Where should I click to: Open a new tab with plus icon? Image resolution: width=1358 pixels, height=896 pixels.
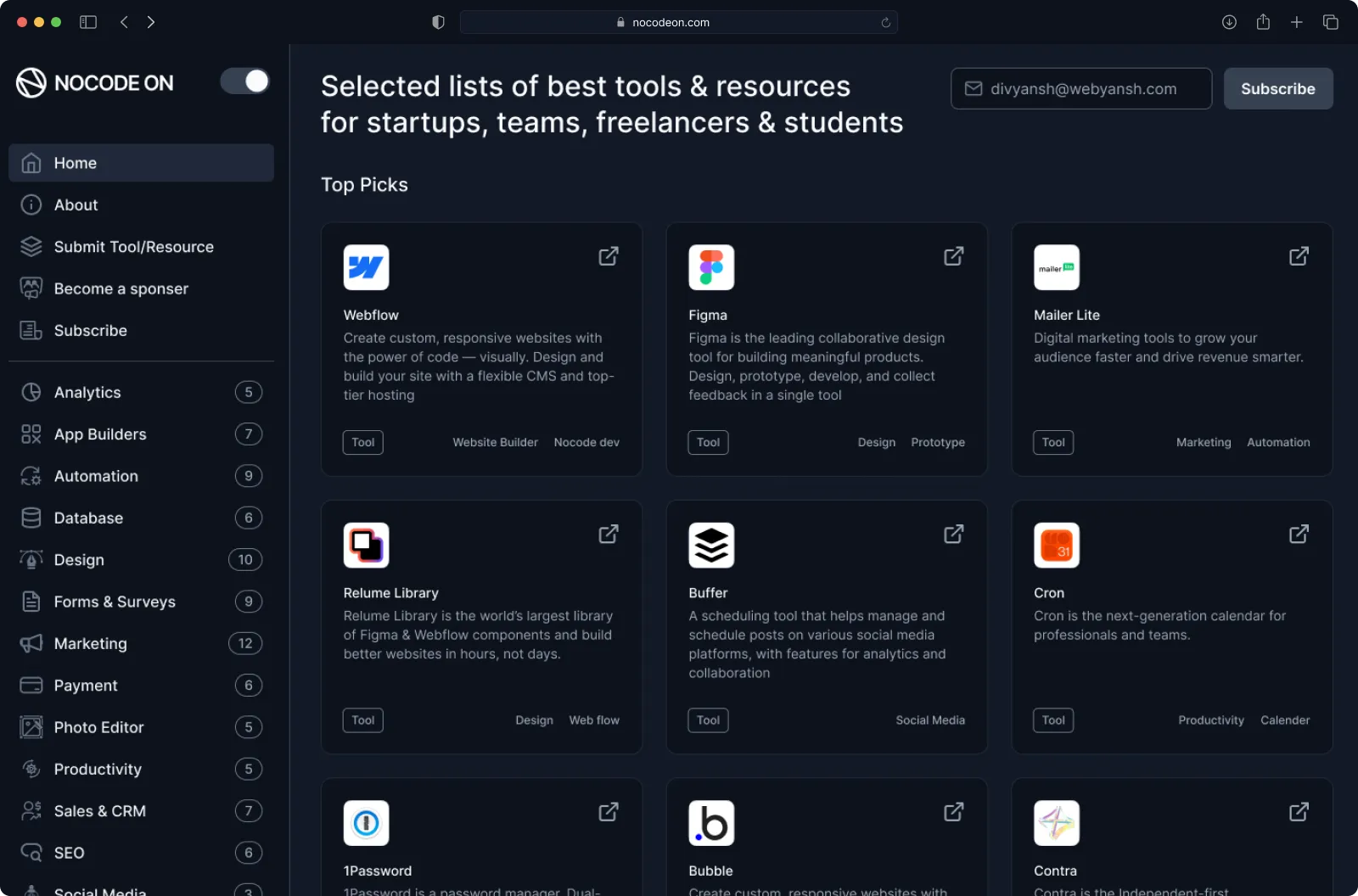coord(1297,22)
